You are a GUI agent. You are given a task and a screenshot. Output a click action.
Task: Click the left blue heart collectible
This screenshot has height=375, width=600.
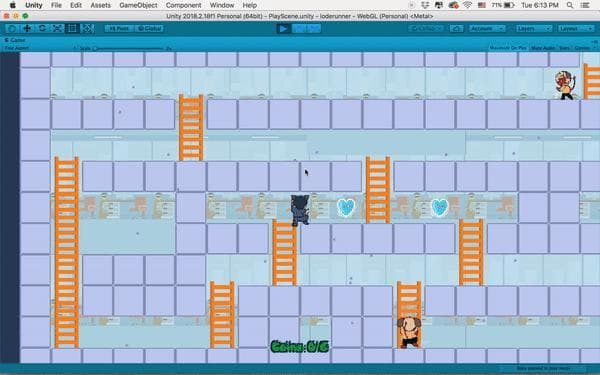346,208
